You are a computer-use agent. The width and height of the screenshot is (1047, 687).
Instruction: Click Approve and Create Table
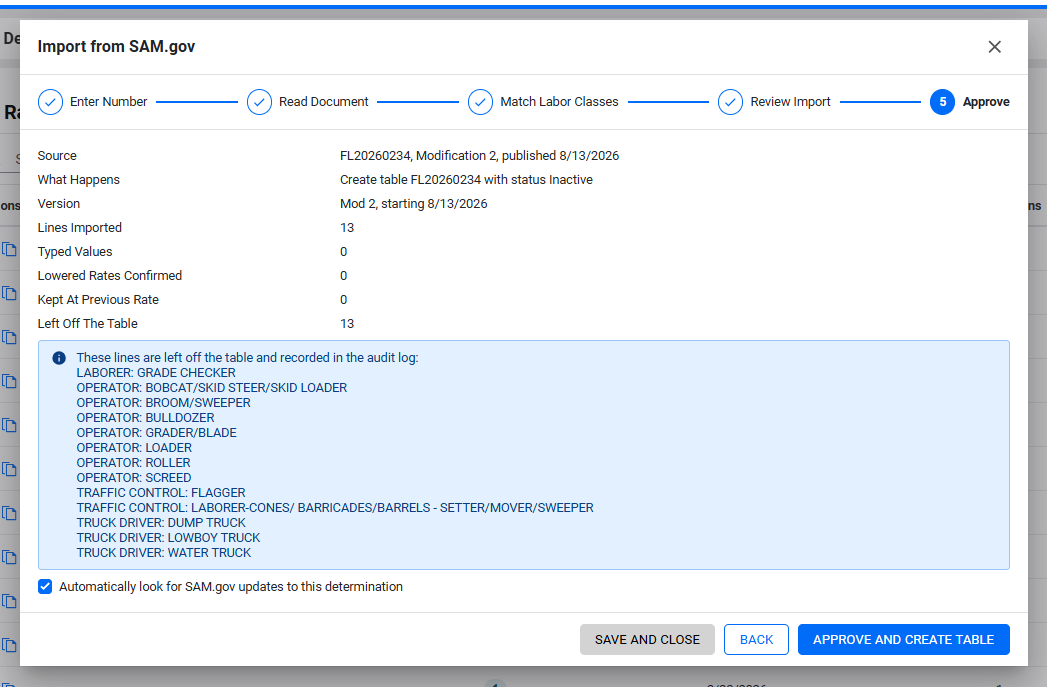pos(903,640)
